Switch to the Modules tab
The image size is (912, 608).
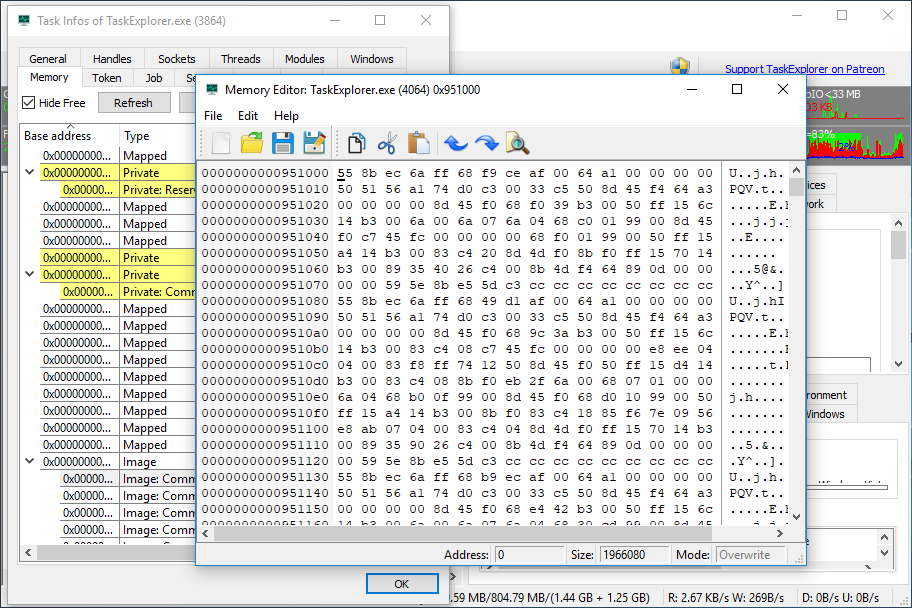305,59
